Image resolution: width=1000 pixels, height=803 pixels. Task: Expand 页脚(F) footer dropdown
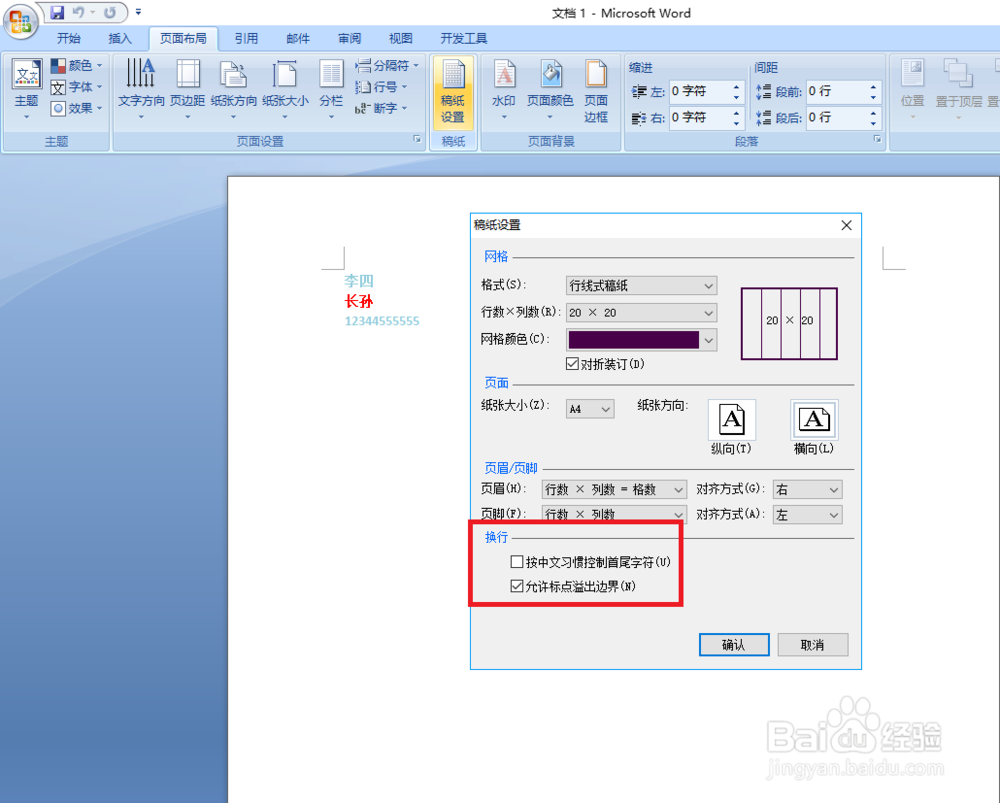[x=614, y=514]
